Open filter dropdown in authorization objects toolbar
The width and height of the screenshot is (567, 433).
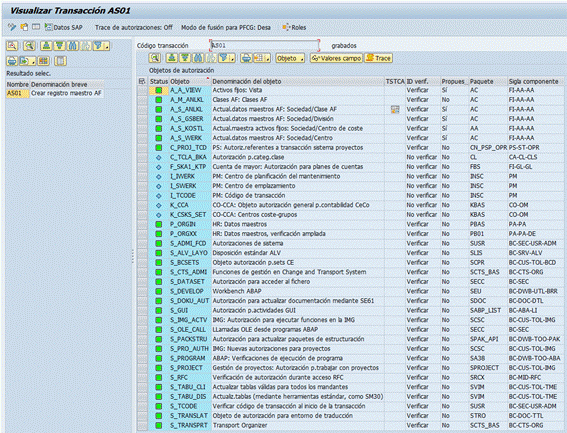[x=233, y=59]
